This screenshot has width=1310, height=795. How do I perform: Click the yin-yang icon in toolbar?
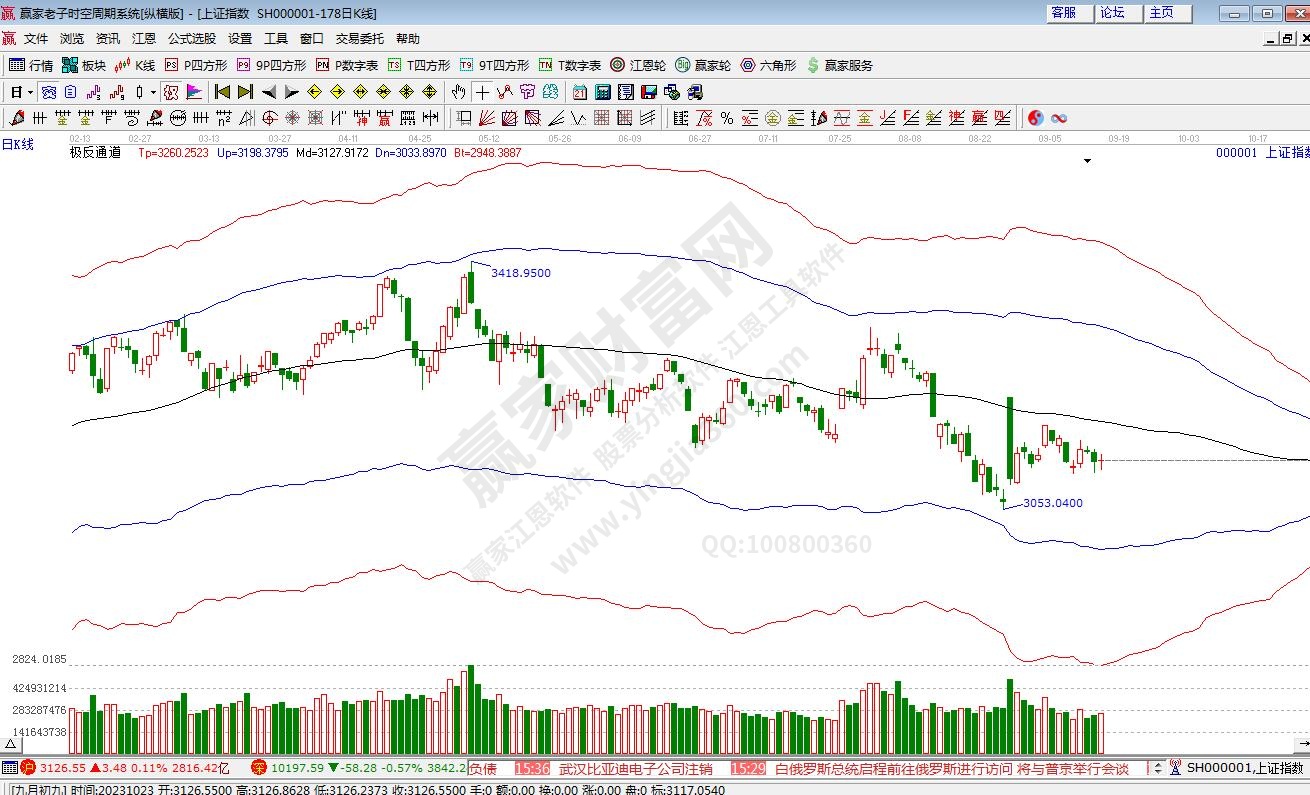(x=1035, y=118)
